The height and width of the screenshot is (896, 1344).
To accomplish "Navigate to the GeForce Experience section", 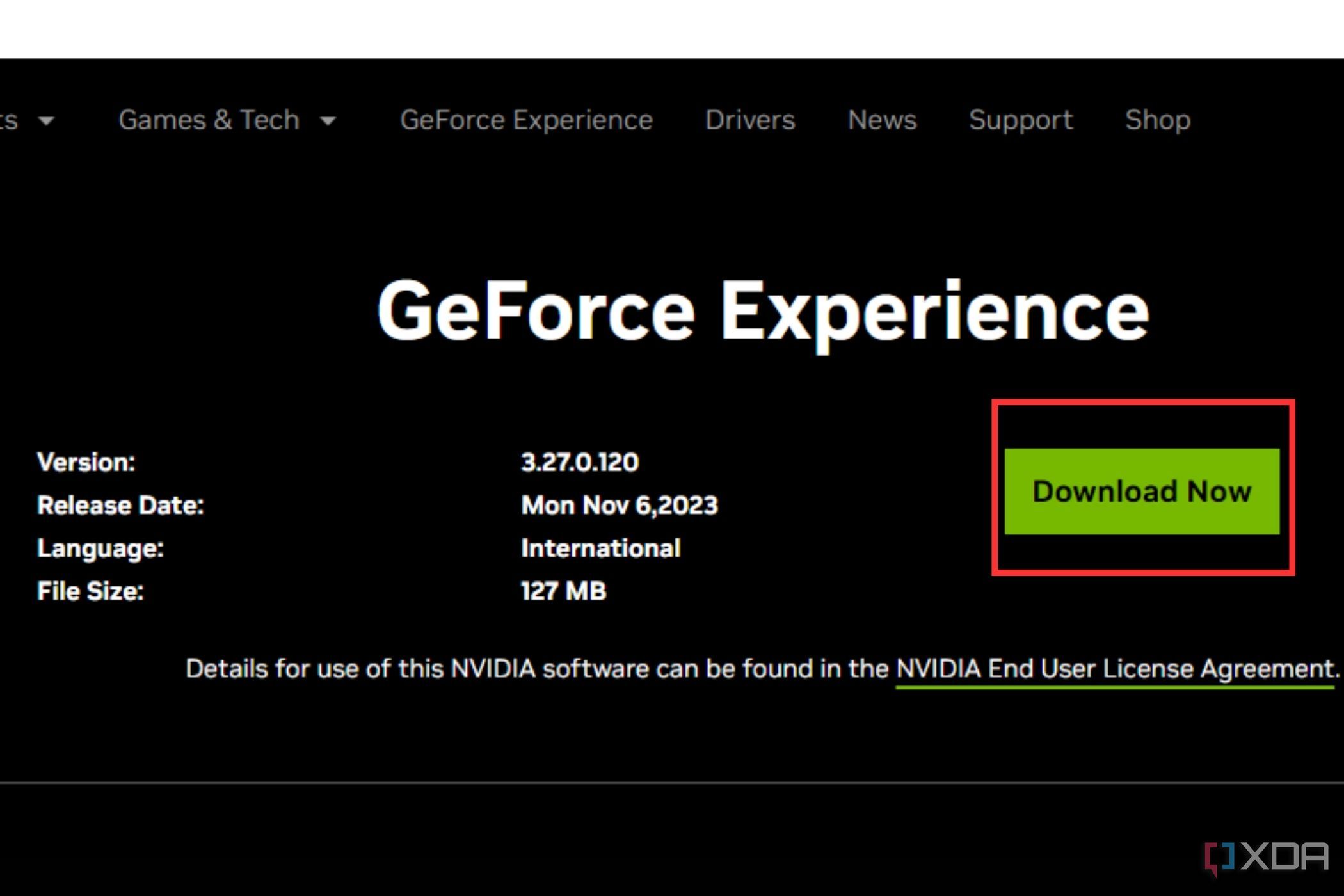I will pyautogui.click(x=526, y=119).
